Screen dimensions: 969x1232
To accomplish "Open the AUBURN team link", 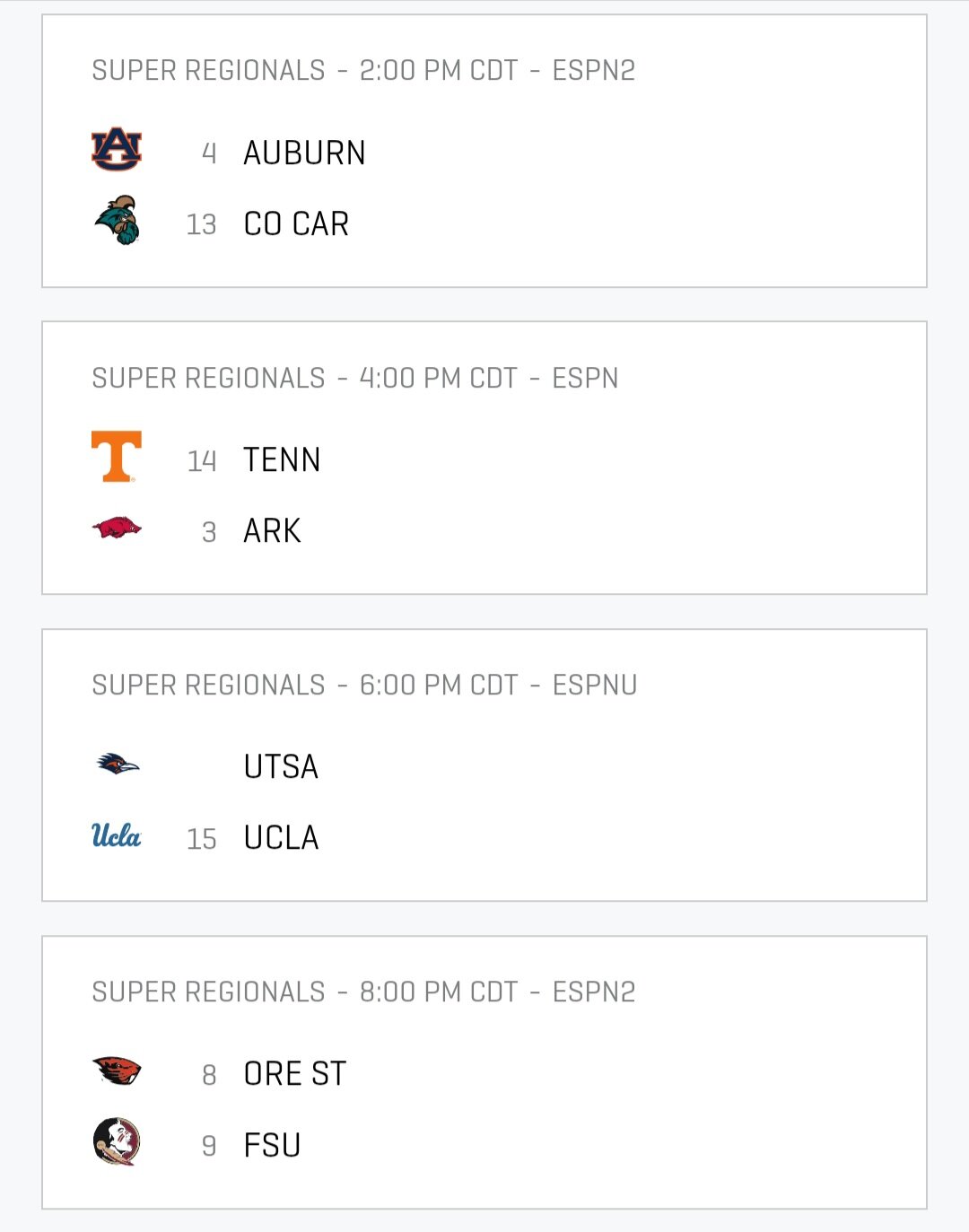I will (304, 153).
